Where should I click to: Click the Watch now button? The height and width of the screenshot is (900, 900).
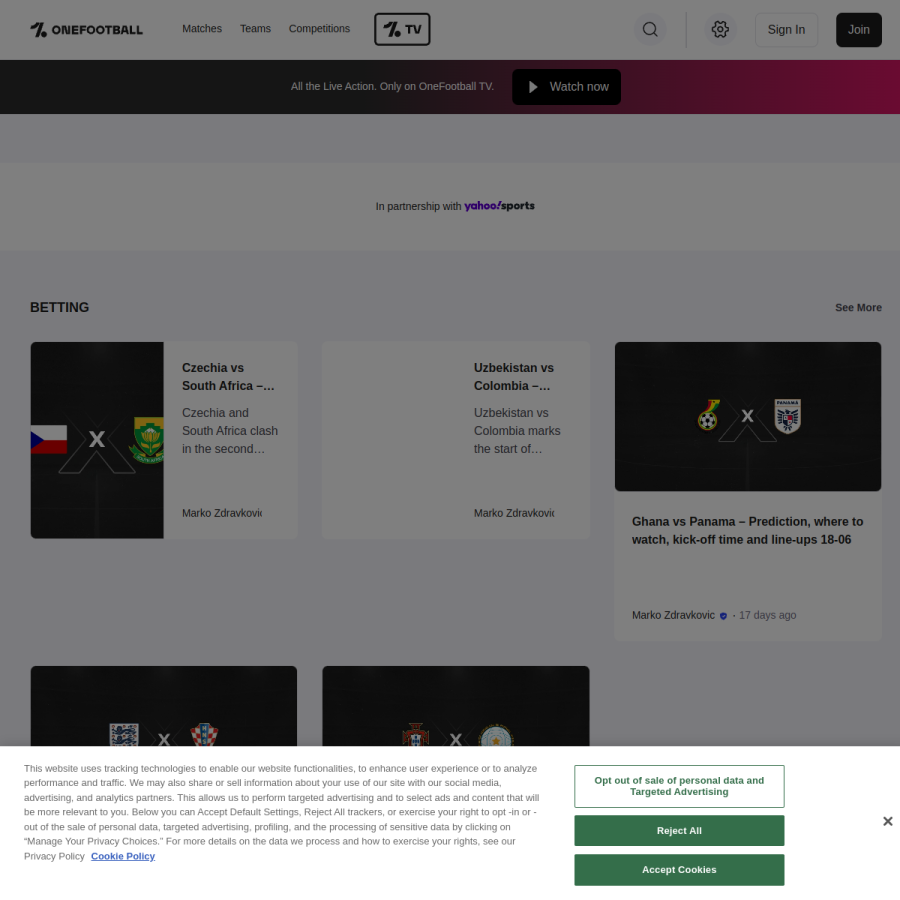567,87
